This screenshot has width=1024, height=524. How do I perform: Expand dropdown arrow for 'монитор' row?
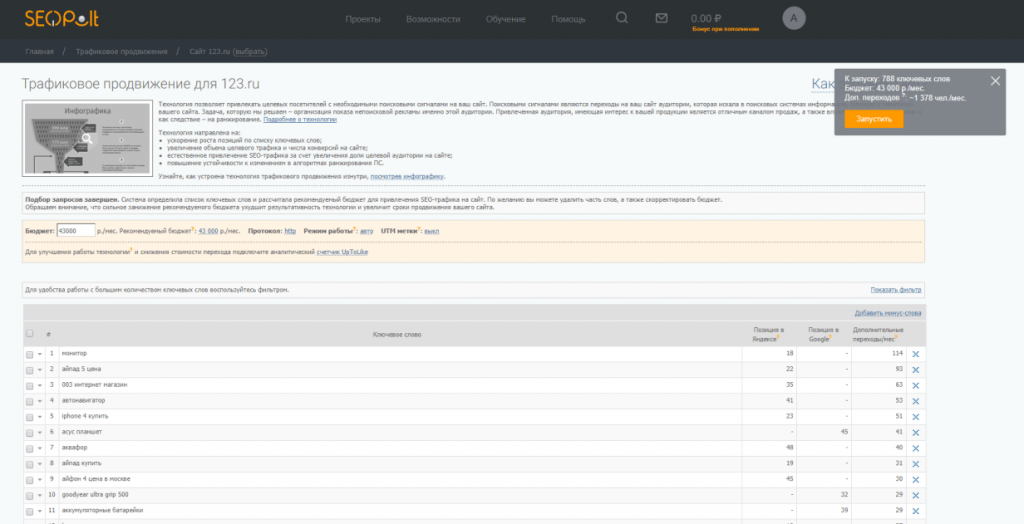(x=40, y=354)
